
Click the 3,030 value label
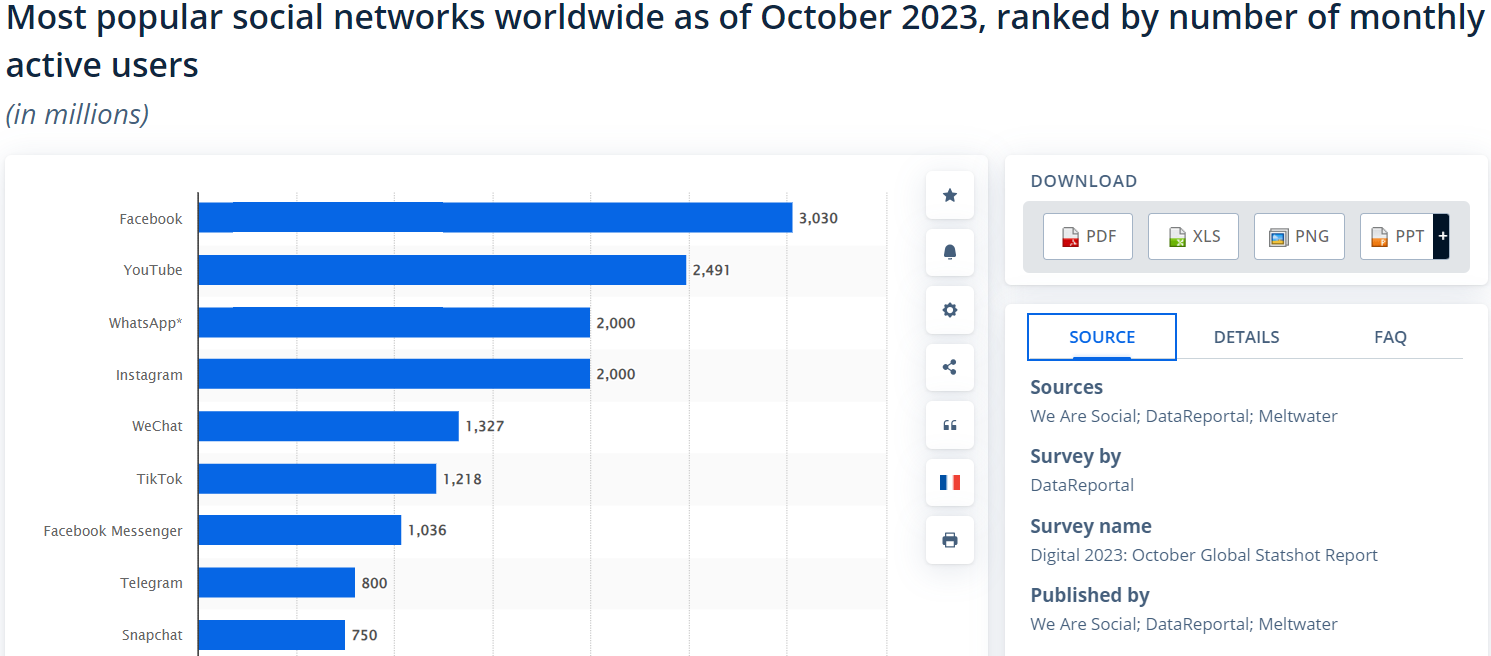tap(818, 218)
